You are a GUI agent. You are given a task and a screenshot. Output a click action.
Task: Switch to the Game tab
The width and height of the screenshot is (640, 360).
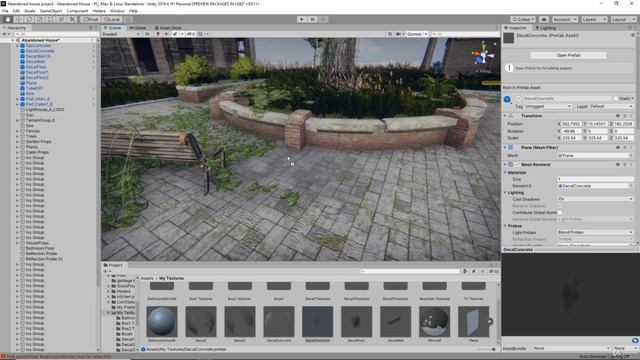click(x=138, y=28)
